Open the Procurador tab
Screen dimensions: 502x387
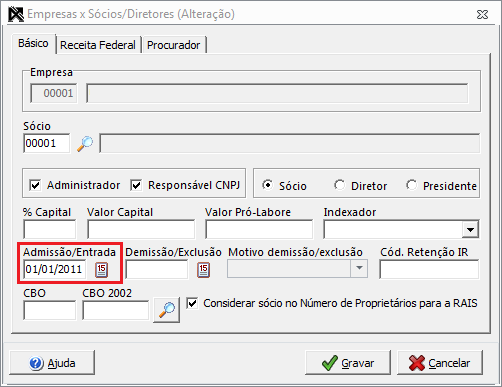174,45
